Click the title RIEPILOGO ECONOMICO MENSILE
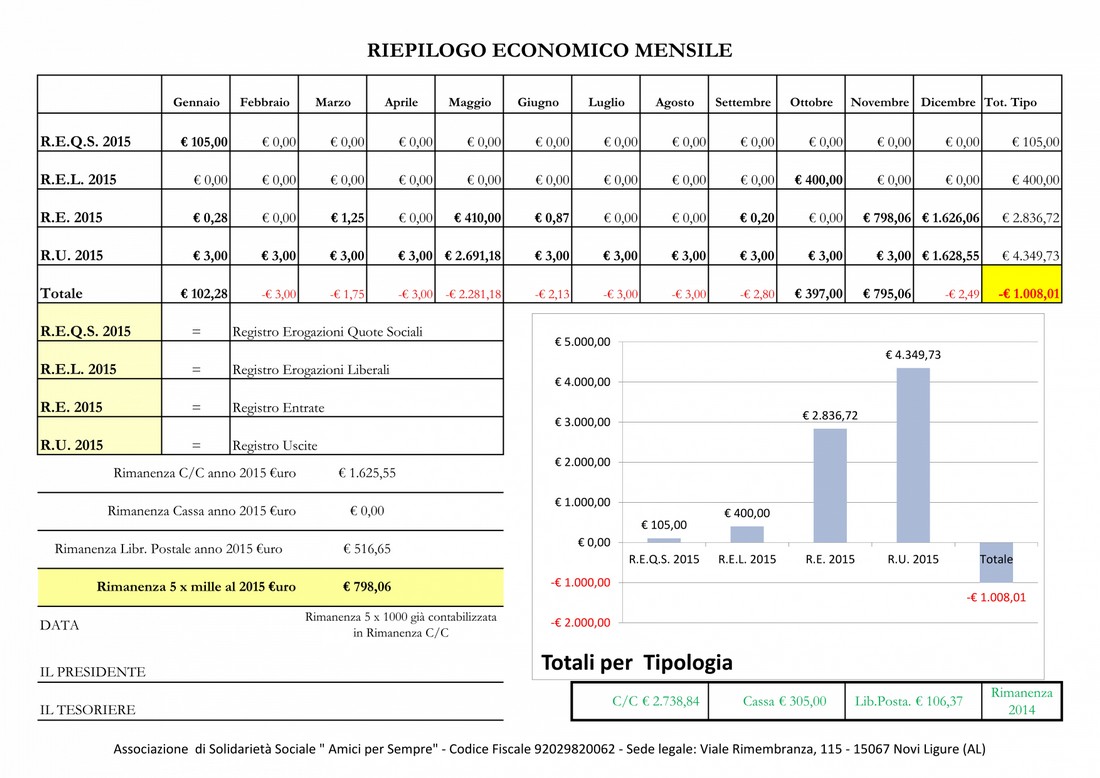Screen dimensions: 1100x778 (549, 51)
